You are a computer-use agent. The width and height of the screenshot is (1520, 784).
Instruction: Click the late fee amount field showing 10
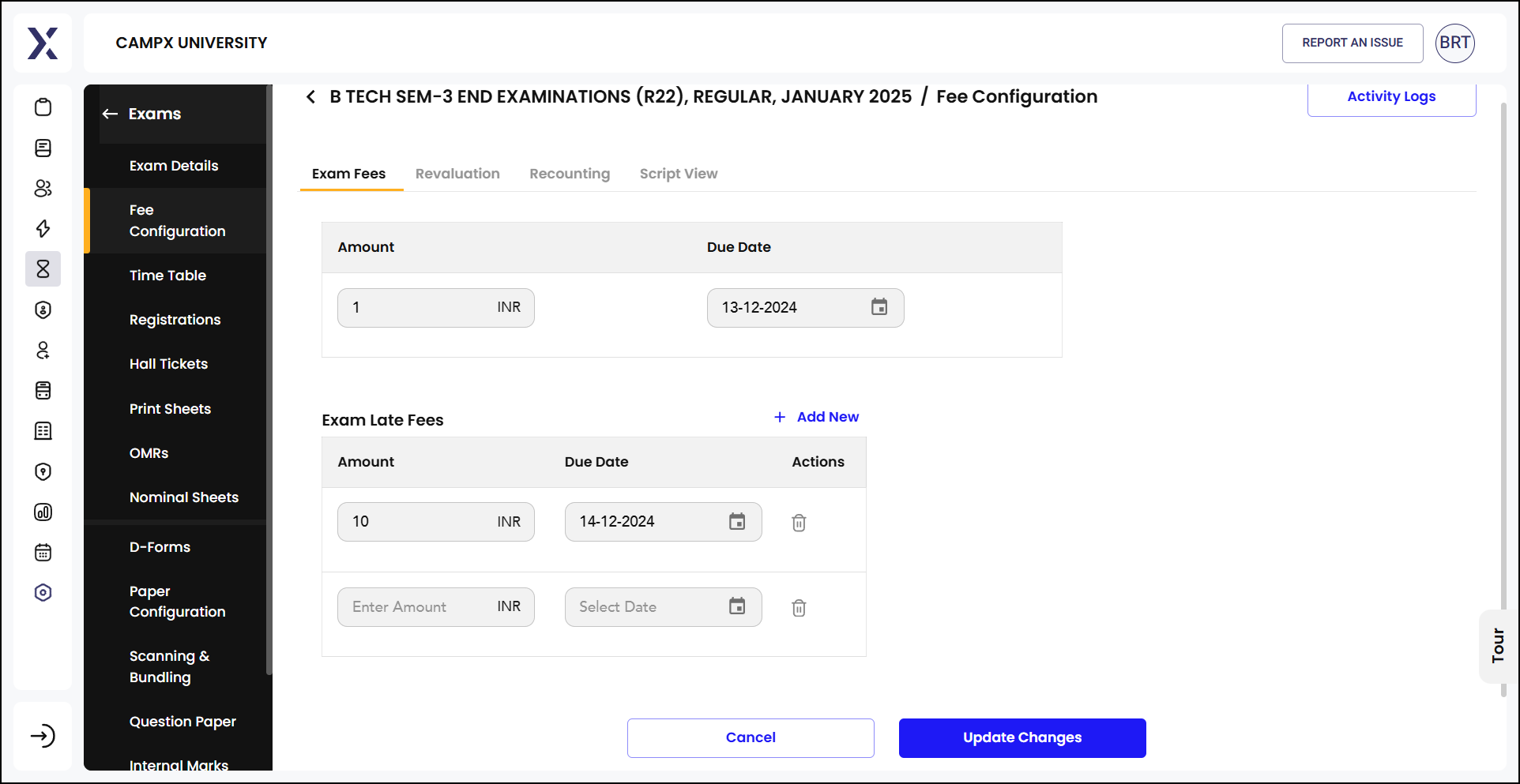[x=436, y=521]
